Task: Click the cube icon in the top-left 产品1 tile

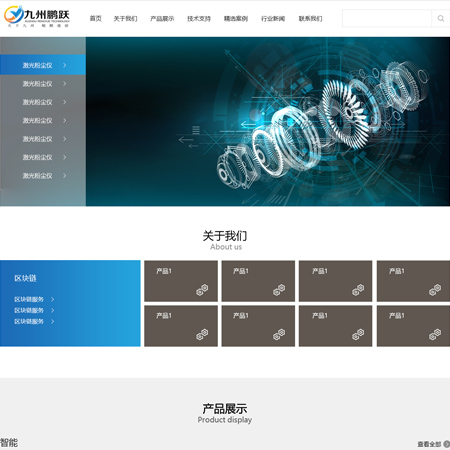Action: click(x=202, y=290)
